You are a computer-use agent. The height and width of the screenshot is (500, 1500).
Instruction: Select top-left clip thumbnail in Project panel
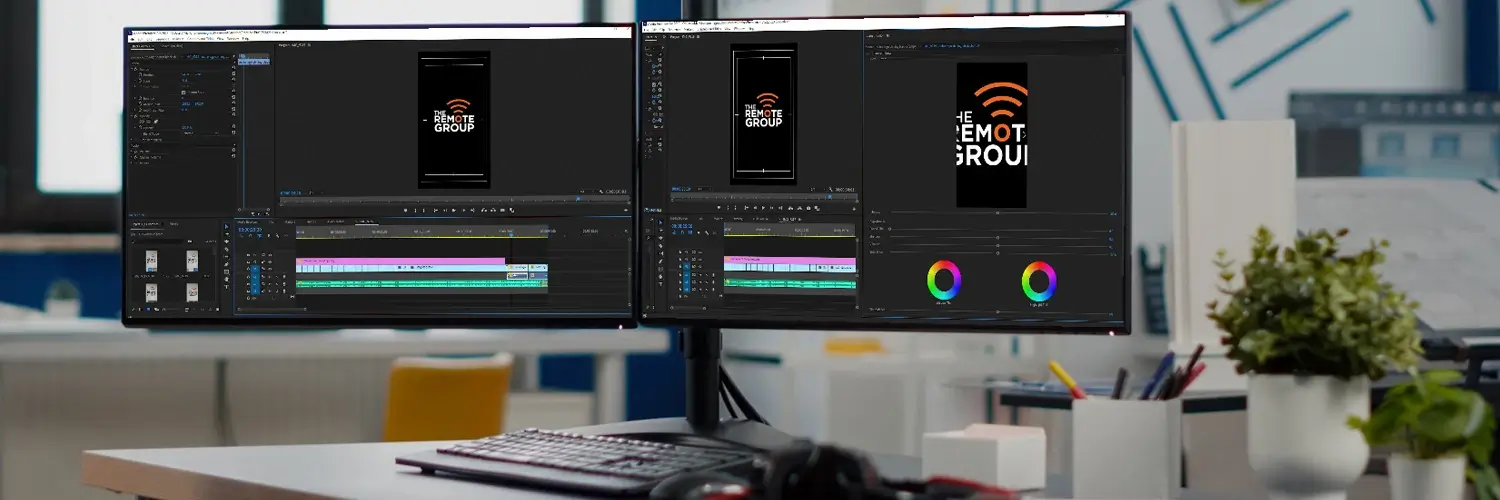[151, 261]
